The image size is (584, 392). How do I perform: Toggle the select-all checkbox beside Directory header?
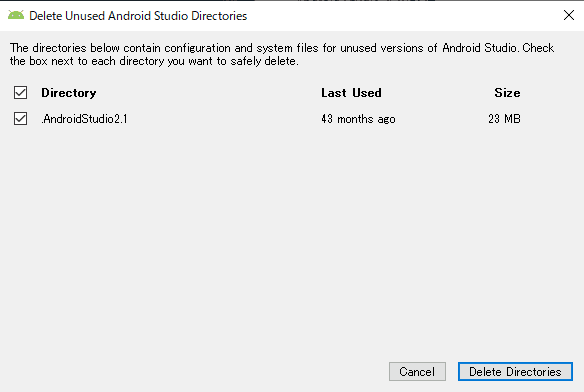pos(20,92)
